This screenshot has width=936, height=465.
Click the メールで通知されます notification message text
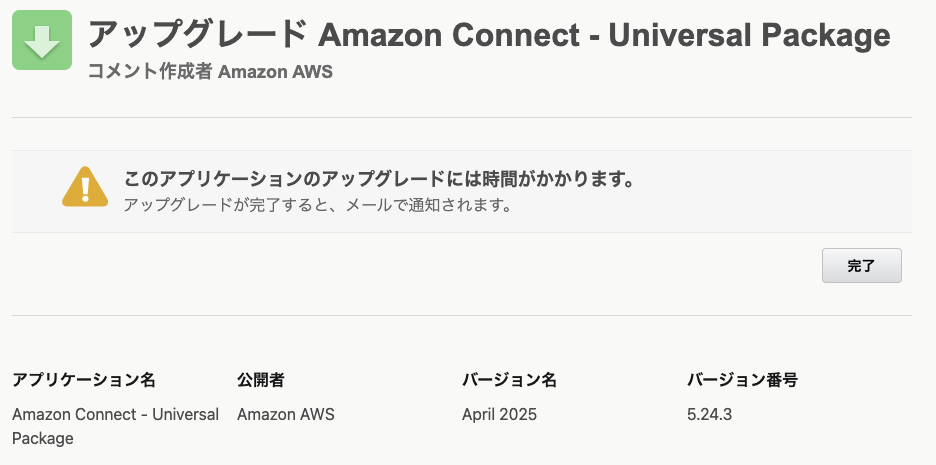tap(318, 205)
